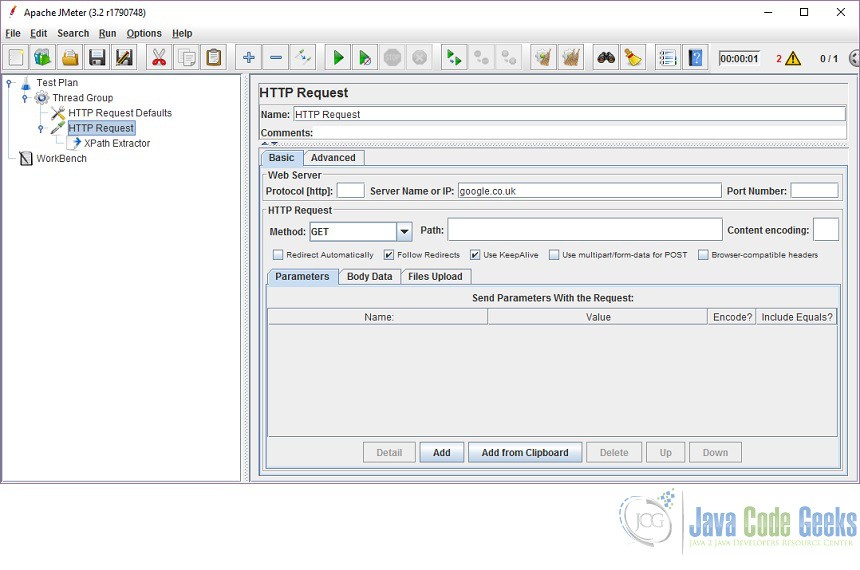This screenshot has height=570, width=860.
Task: Open the Help menu
Action: [x=182, y=33]
